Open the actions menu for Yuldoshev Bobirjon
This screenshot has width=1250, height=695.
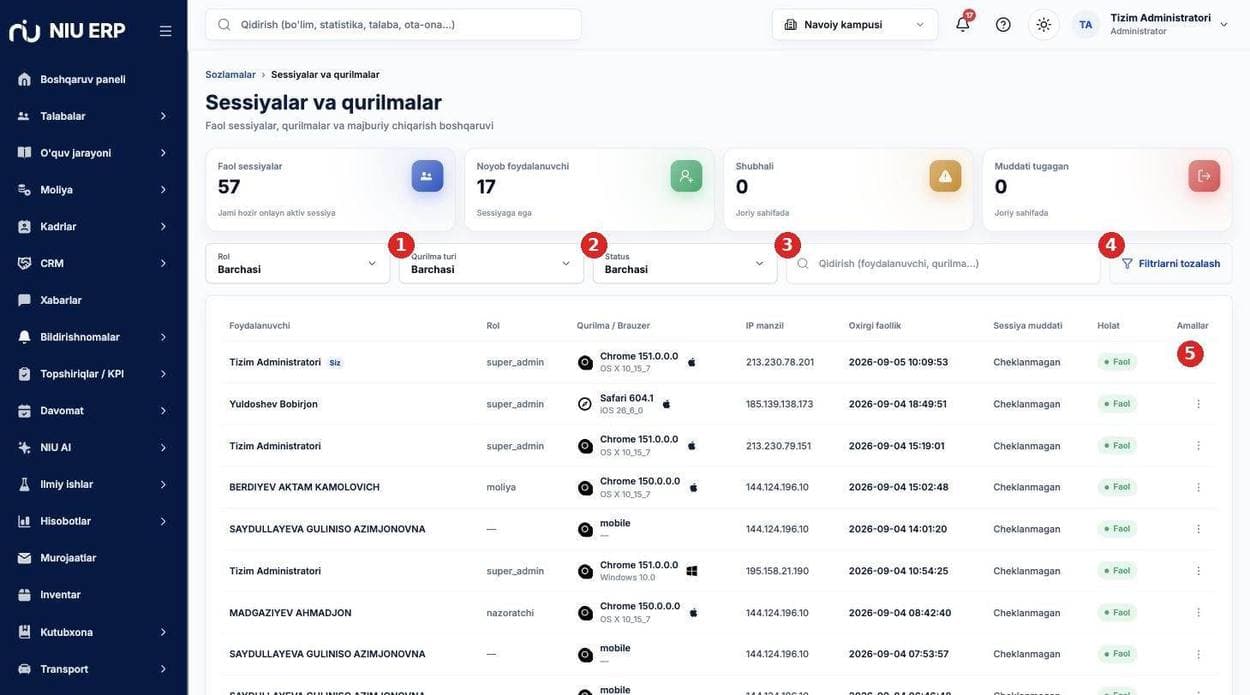pyautogui.click(x=1198, y=404)
